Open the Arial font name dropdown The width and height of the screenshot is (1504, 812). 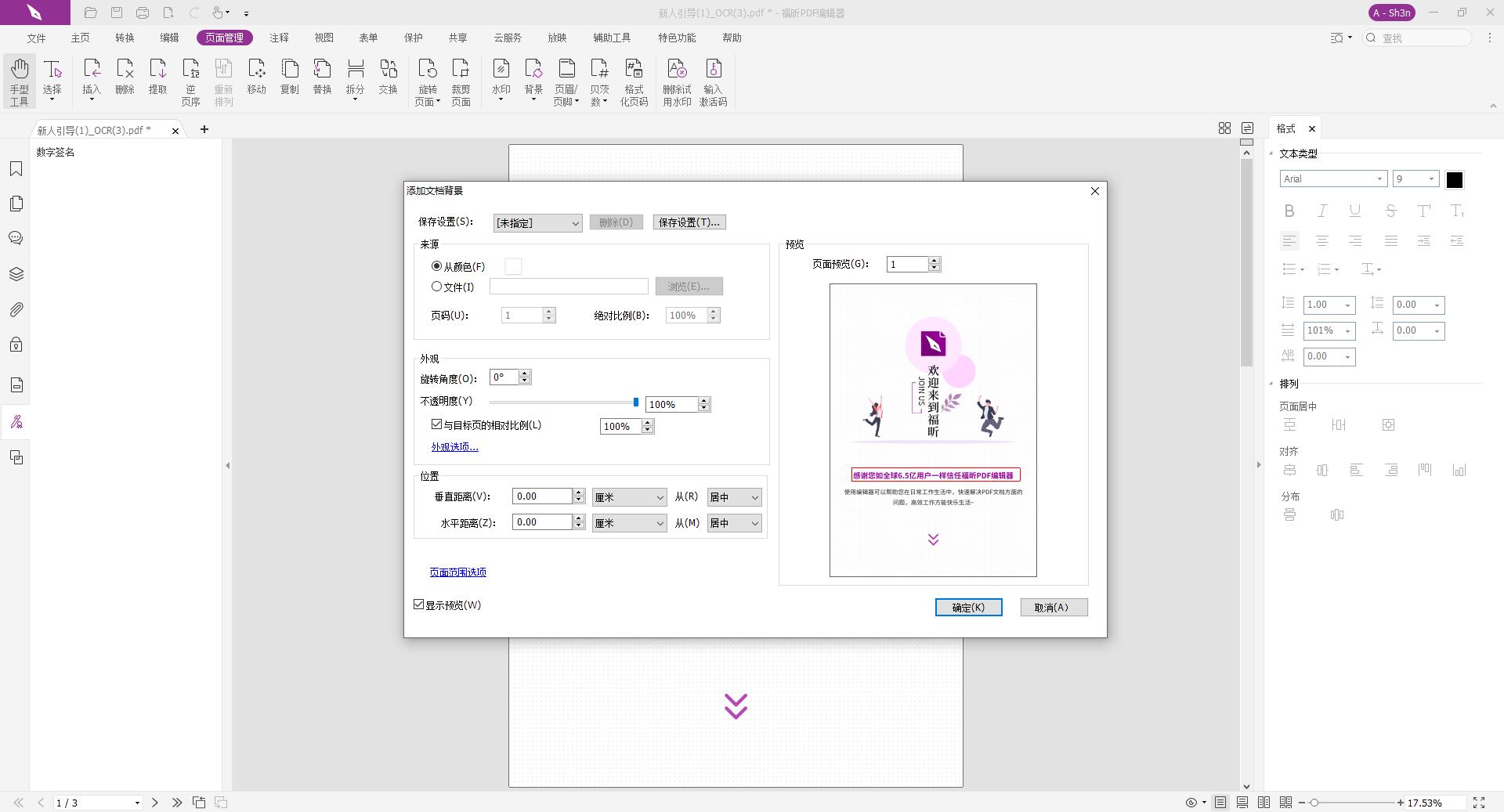coord(1333,179)
